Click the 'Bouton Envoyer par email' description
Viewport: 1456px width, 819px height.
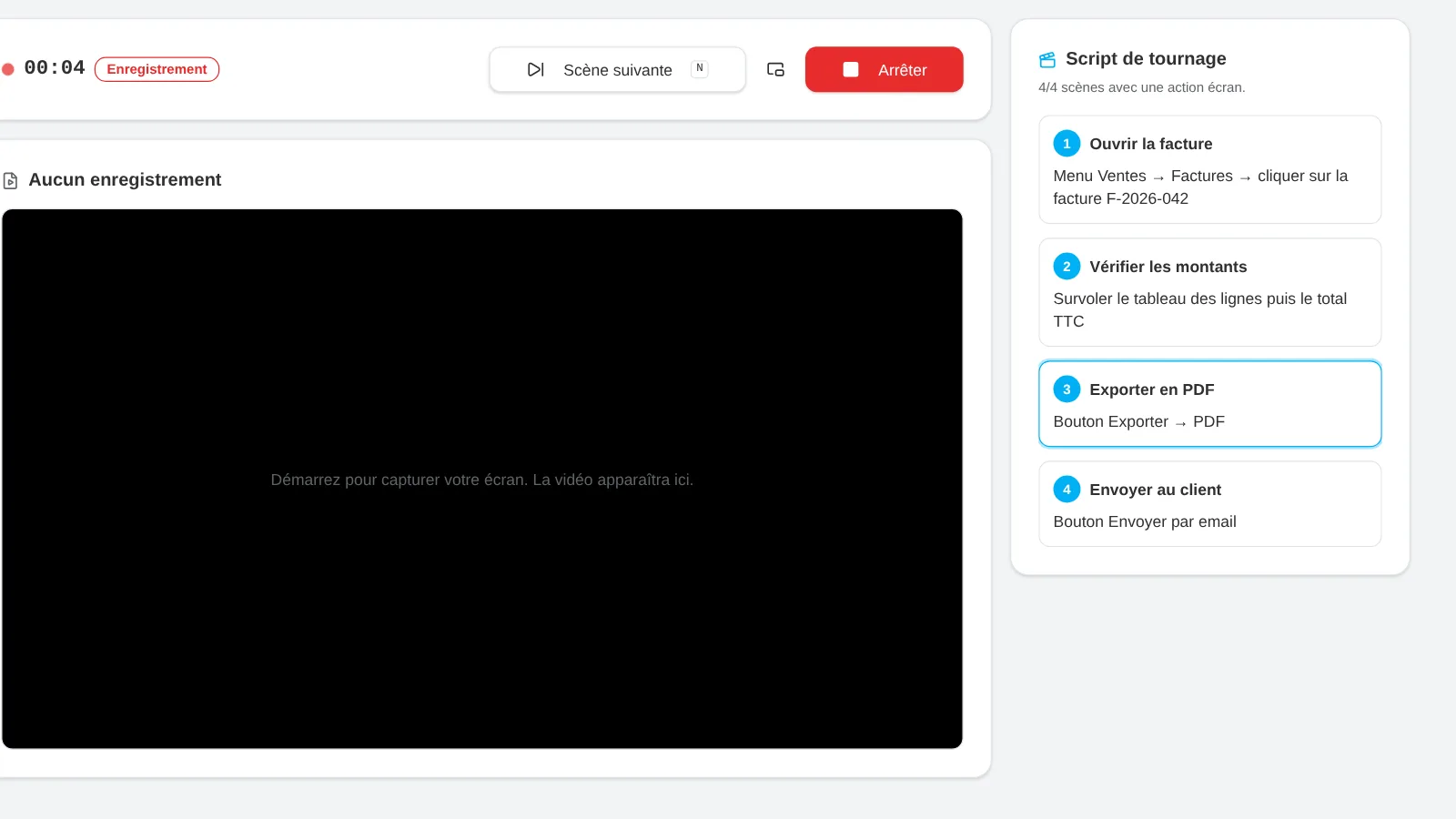[x=1144, y=521]
